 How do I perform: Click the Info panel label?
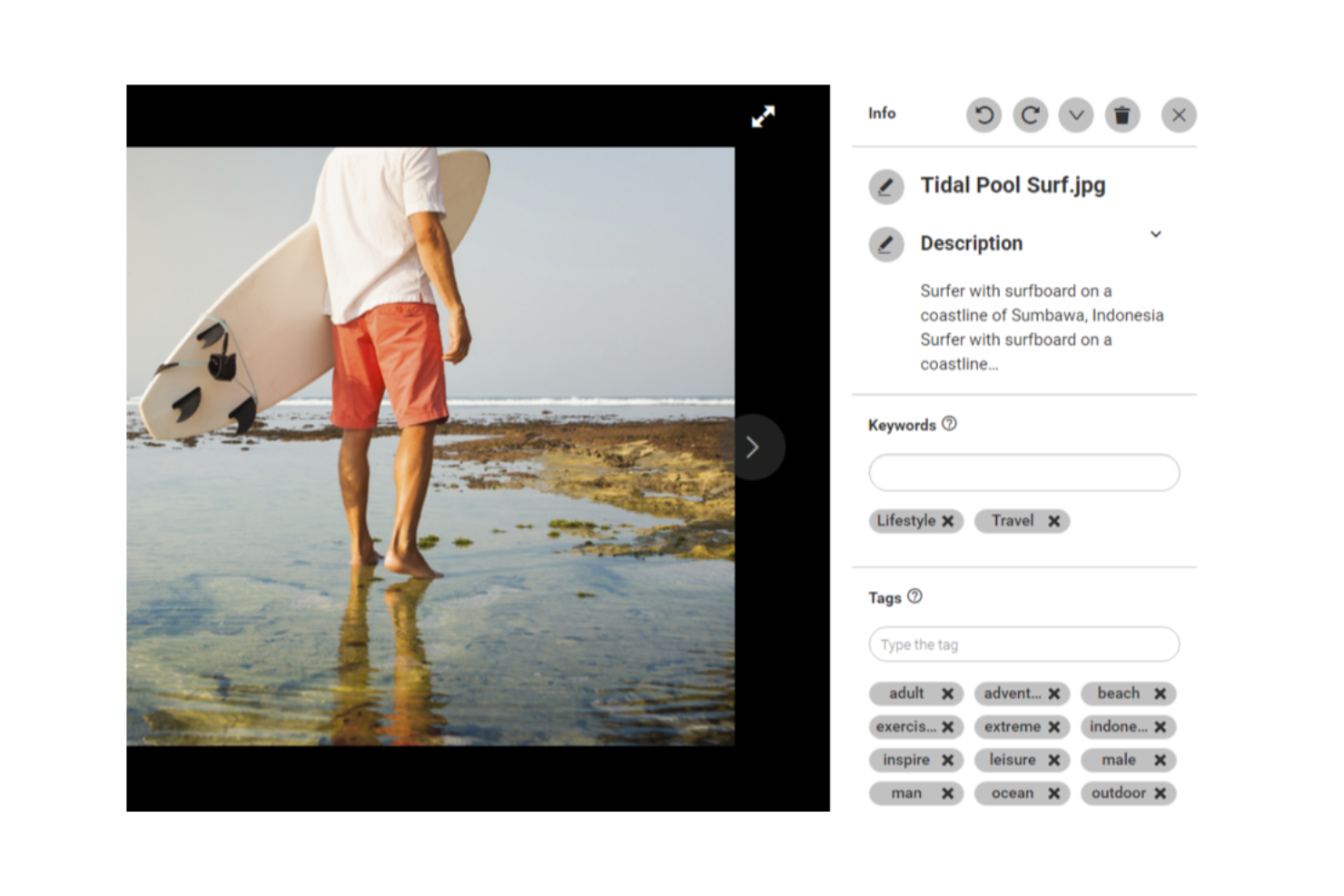tap(882, 113)
